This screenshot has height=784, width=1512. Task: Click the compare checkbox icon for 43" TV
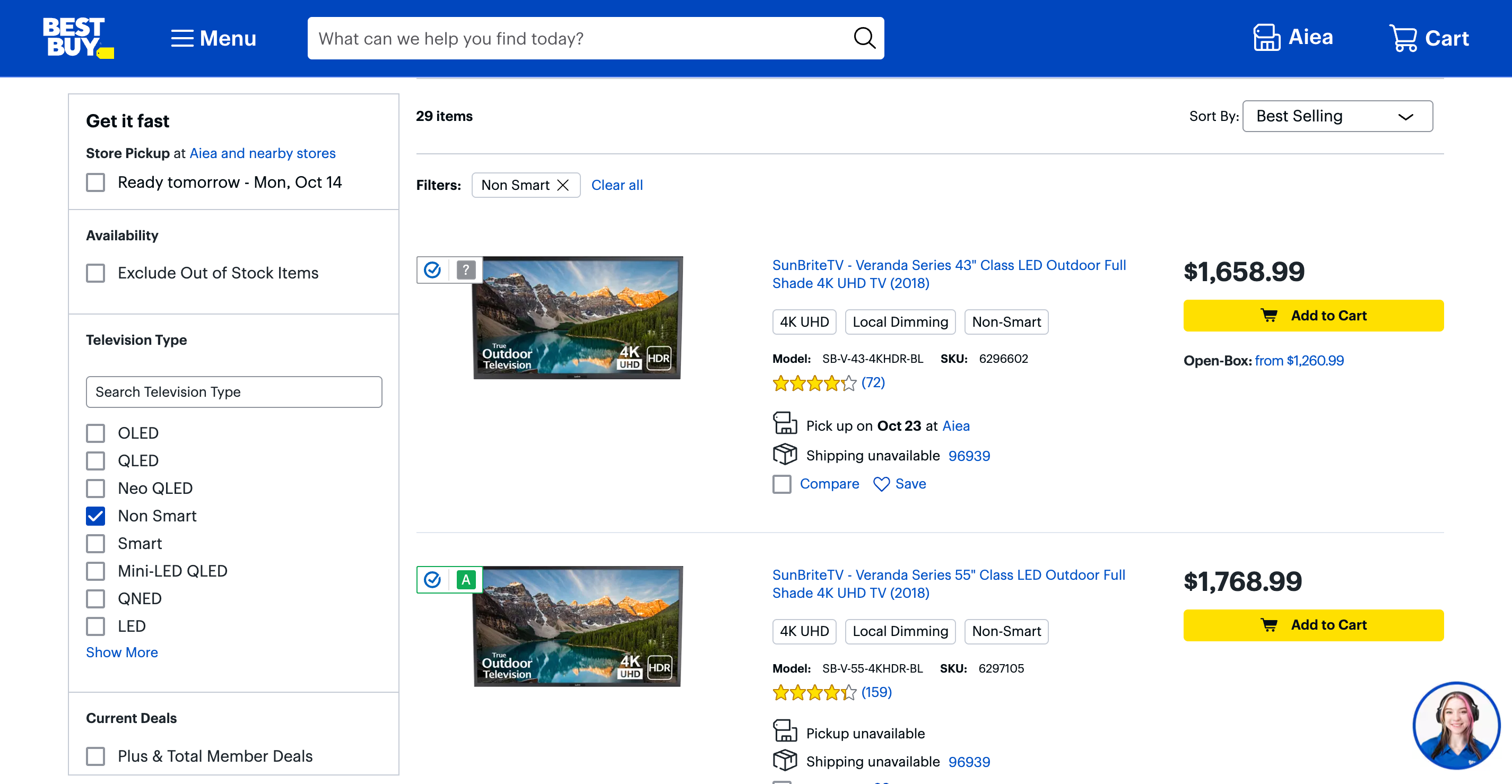[x=782, y=484]
